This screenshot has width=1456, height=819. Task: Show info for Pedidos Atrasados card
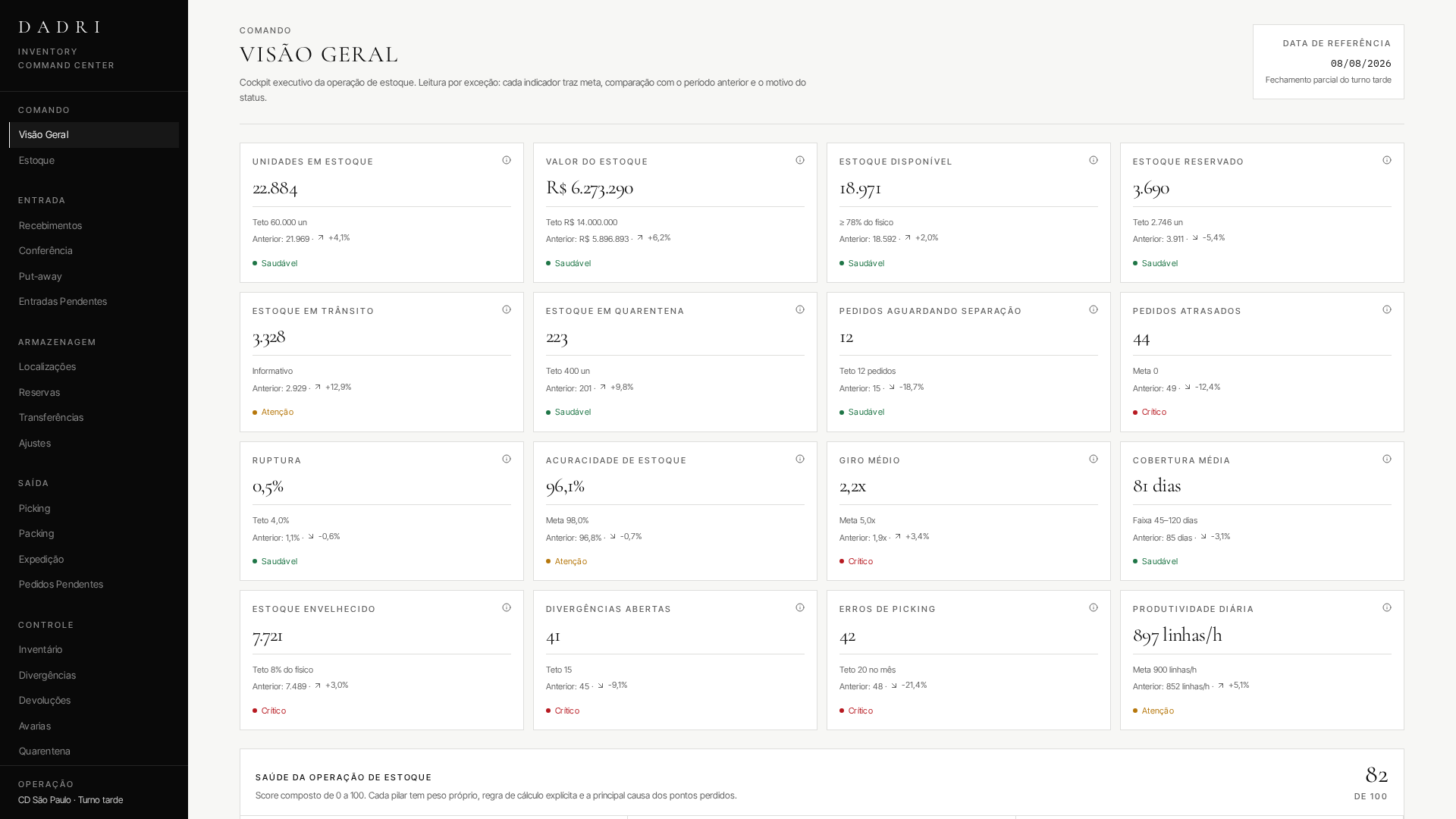(x=1387, y=309)
